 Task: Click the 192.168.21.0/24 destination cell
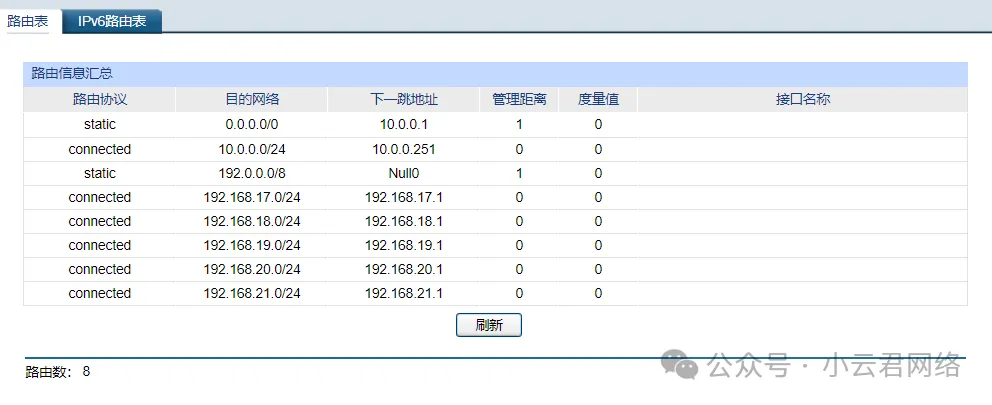pos(252,293)
